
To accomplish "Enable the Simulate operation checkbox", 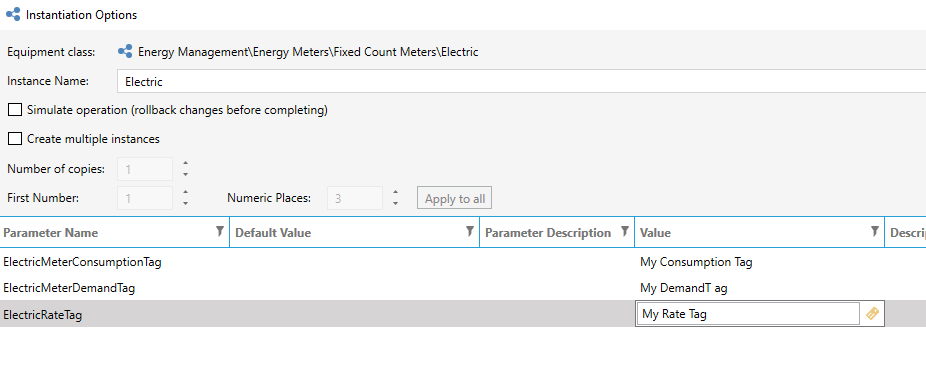I will point(15,110).
